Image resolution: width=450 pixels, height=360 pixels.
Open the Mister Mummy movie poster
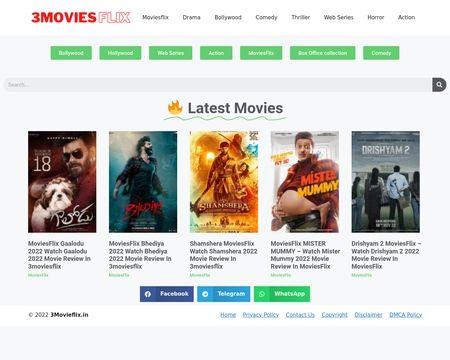305,182
